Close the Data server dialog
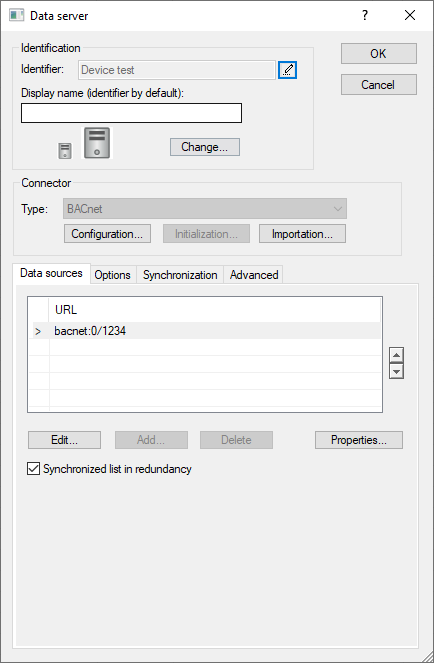This screenshot has height=663, width=434. coord(409,16)
